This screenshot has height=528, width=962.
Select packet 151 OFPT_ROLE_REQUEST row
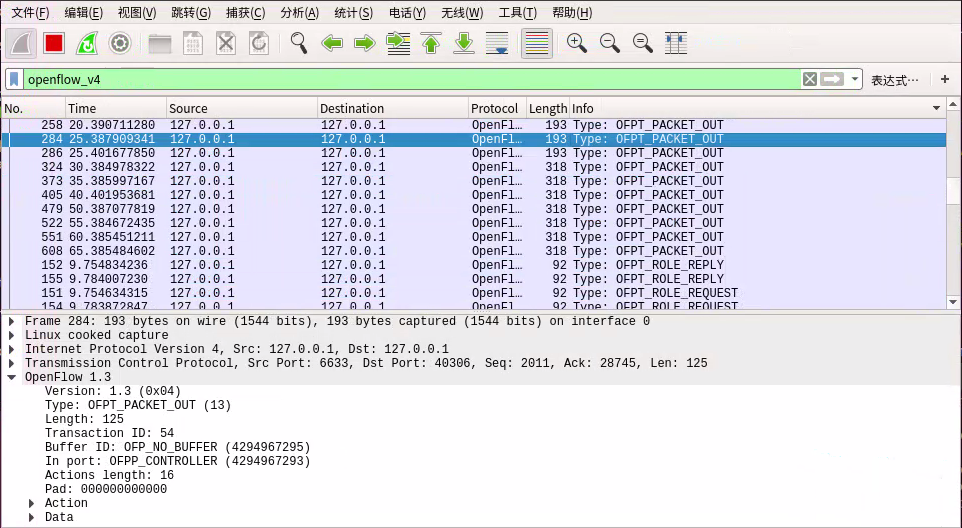[x=474, y=293]
